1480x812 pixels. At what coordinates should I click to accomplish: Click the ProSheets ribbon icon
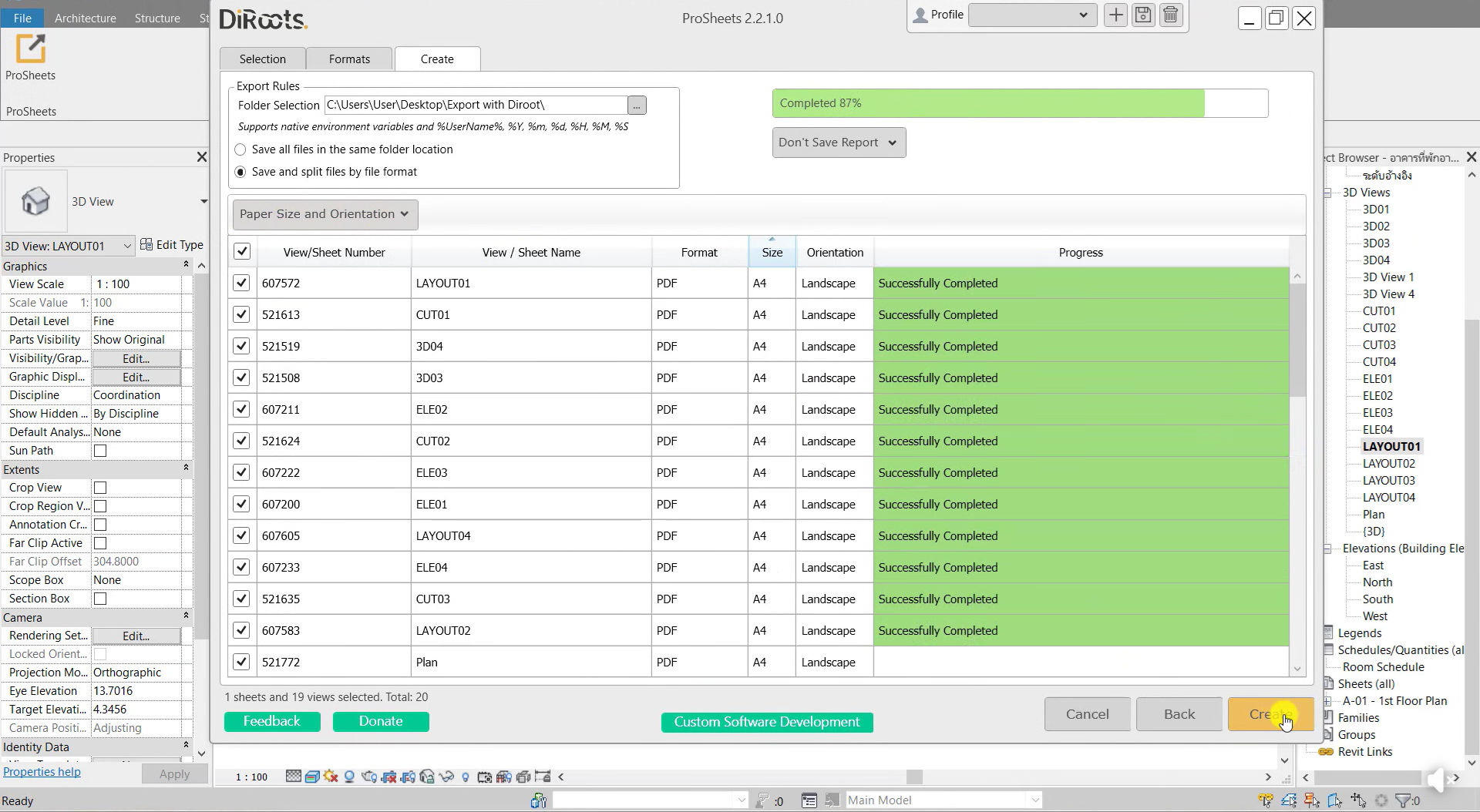tap(31, 49)
